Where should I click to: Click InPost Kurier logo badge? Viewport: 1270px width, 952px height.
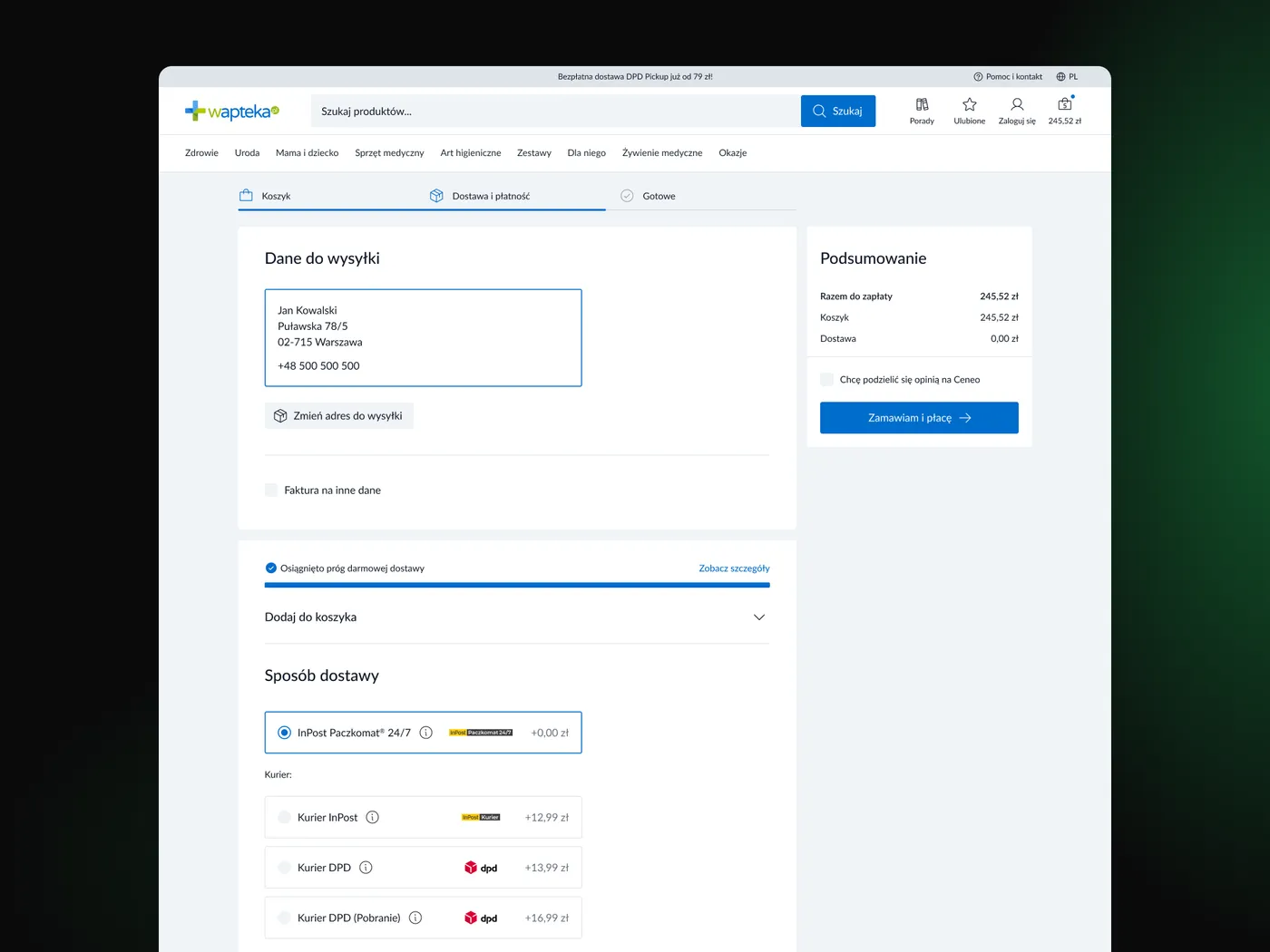[x=481, y=817]
